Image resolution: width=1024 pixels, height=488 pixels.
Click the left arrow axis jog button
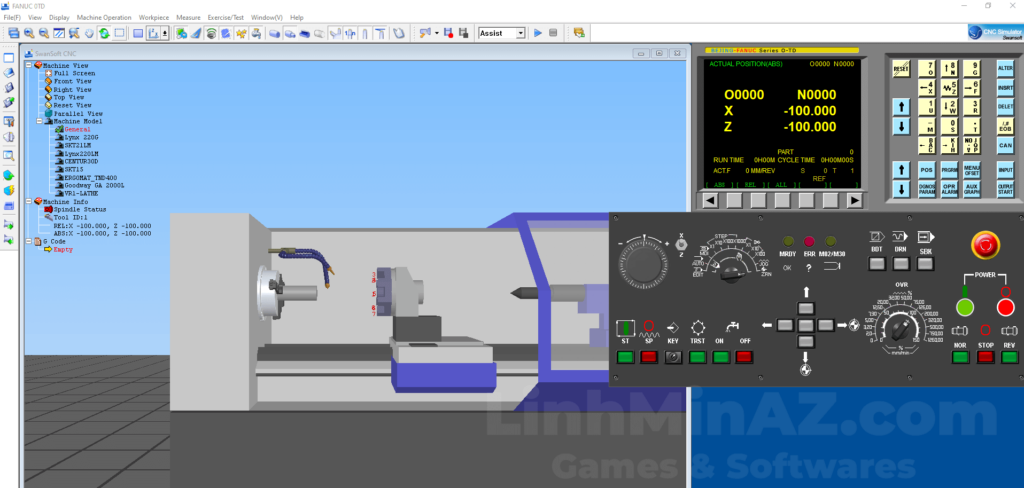coord(787,324)
